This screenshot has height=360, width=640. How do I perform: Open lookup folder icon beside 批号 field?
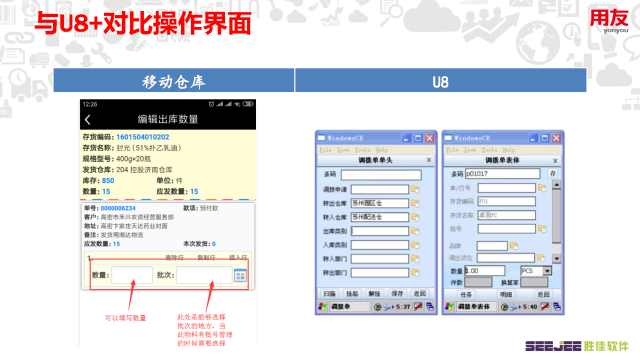(542, 229)
